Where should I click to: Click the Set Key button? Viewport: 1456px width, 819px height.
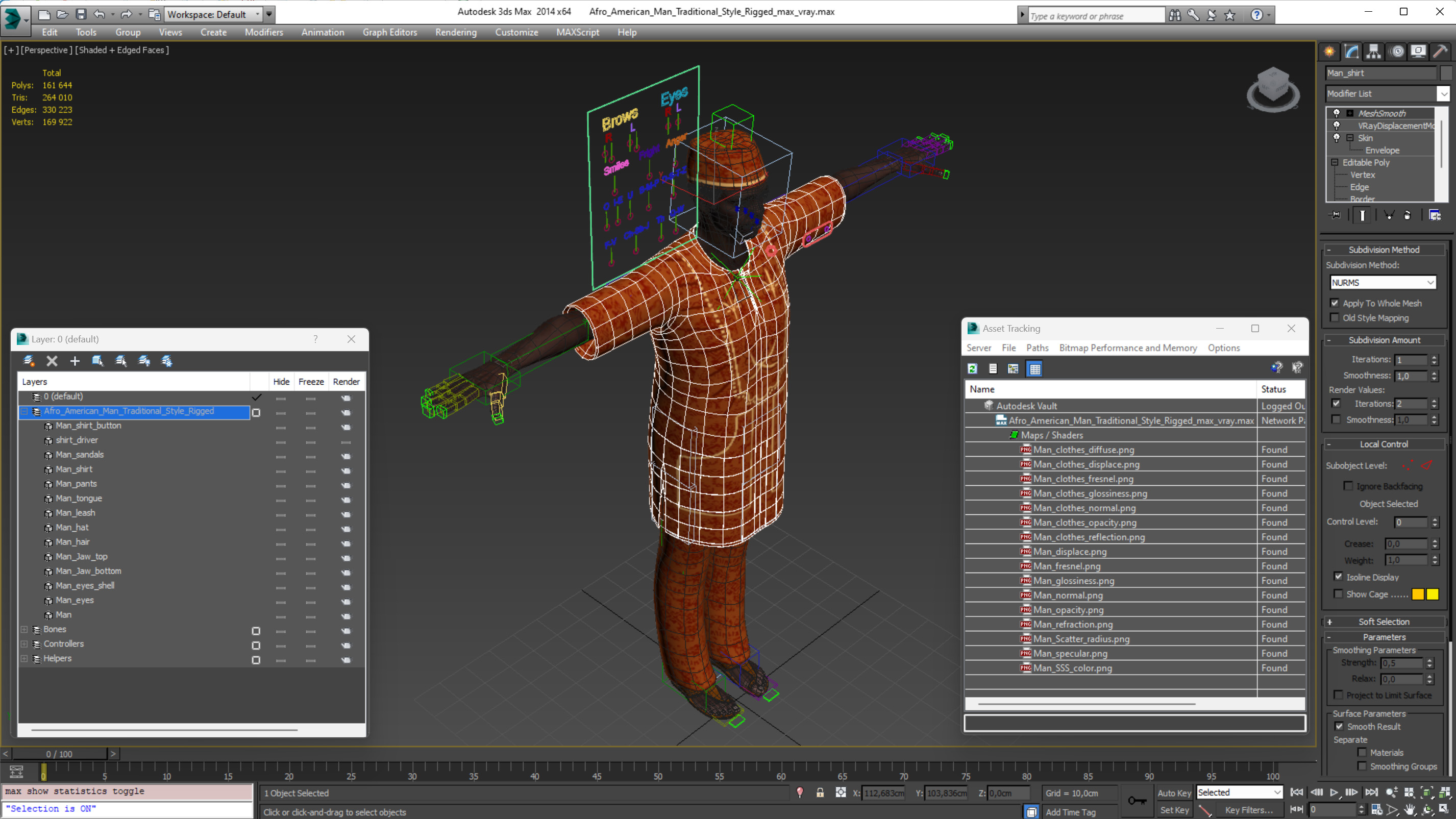coord(1174,810)
